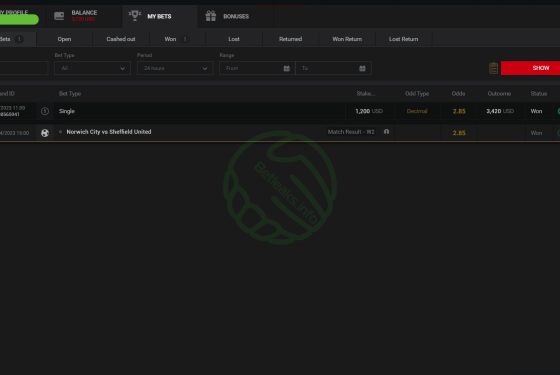Switch to the Won Return filter
560x375 pixels.
347,39
